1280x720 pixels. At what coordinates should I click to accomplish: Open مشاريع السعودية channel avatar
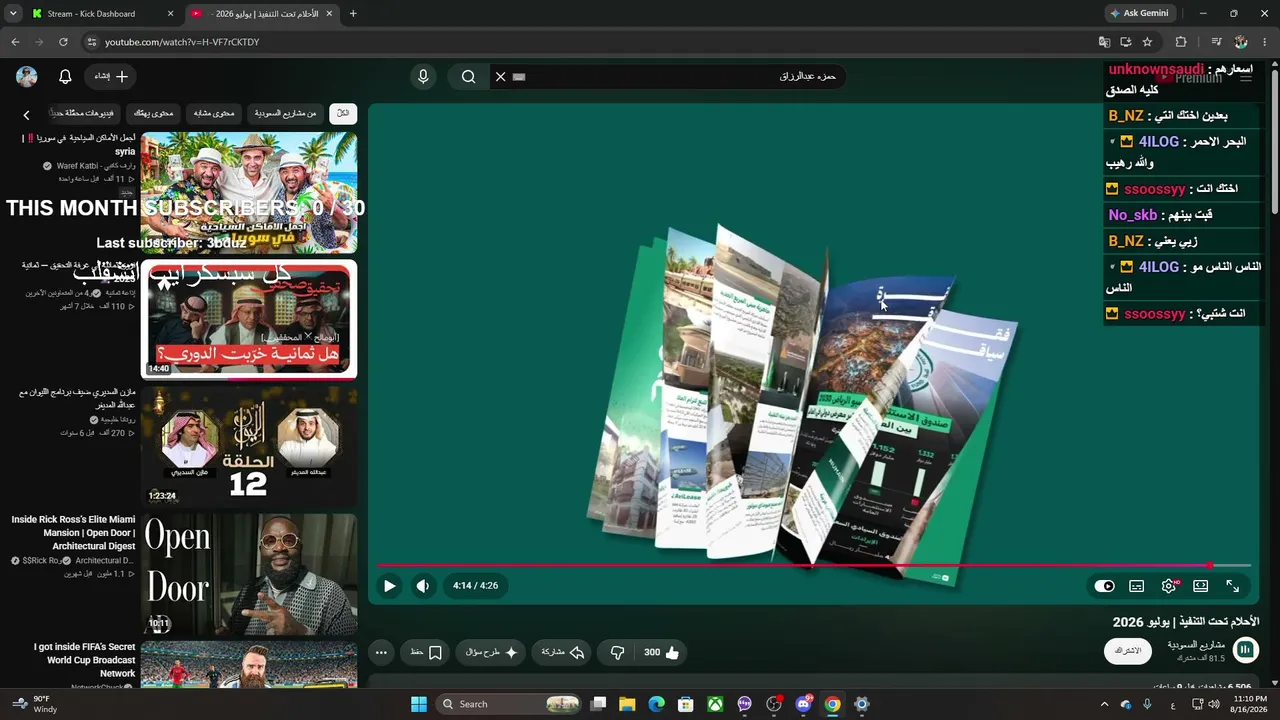pos(1245,651)
